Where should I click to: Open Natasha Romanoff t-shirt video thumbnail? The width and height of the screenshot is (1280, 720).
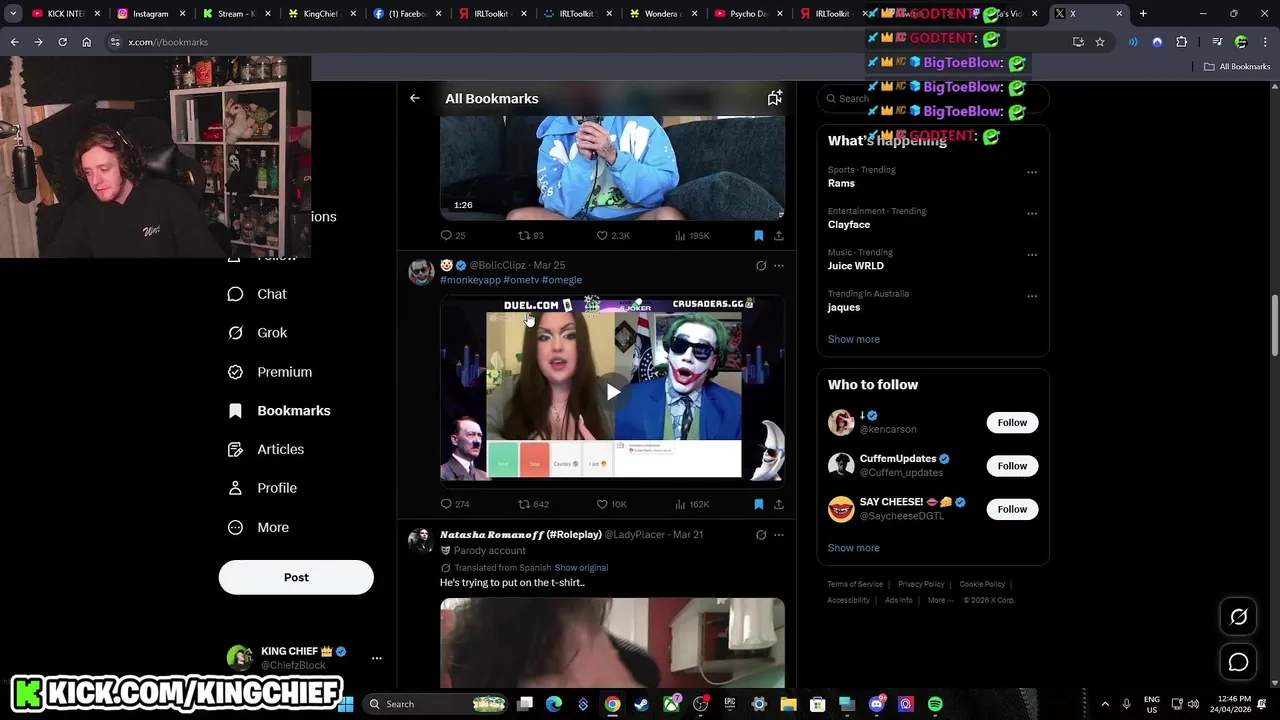(612, 643)
